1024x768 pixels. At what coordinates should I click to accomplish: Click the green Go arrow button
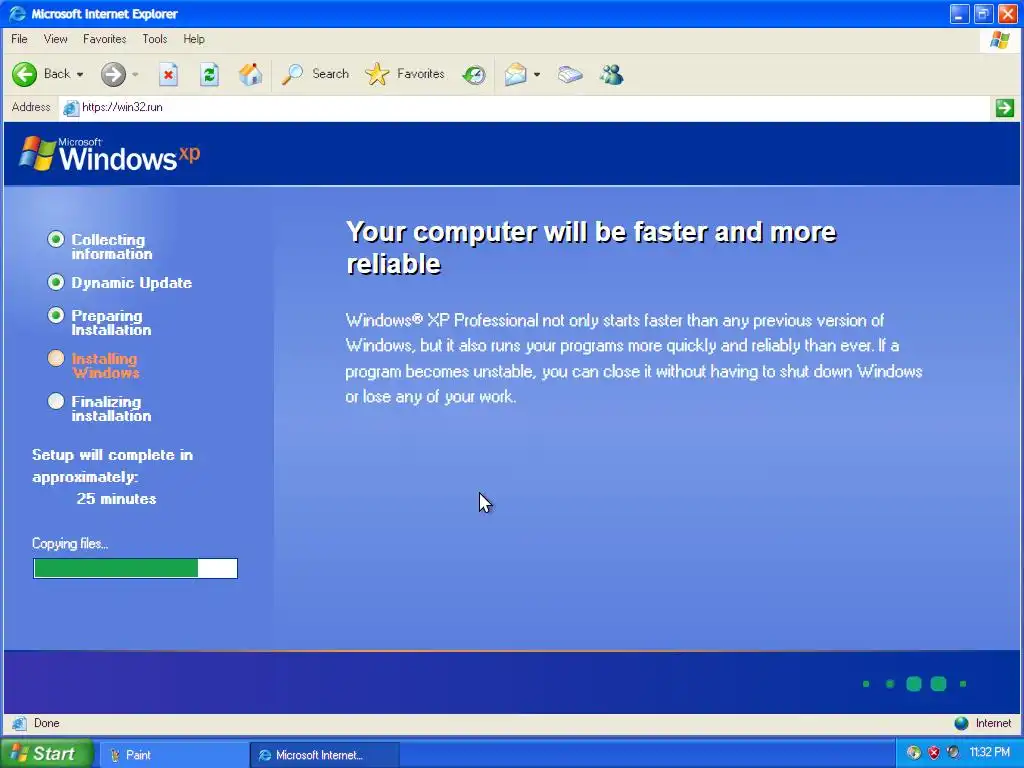point(1004,108)
